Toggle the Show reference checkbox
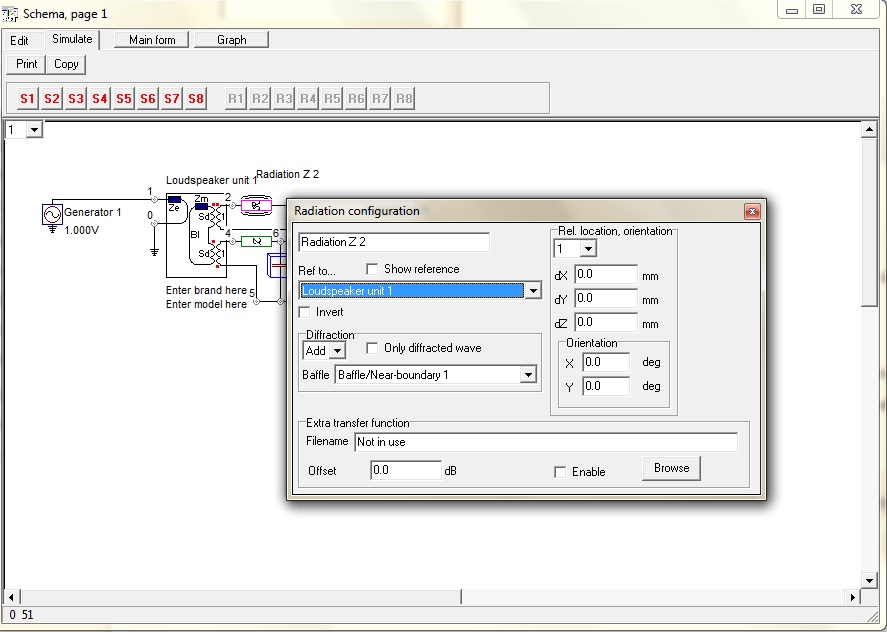Screen dimensions: 887x632 372,269
